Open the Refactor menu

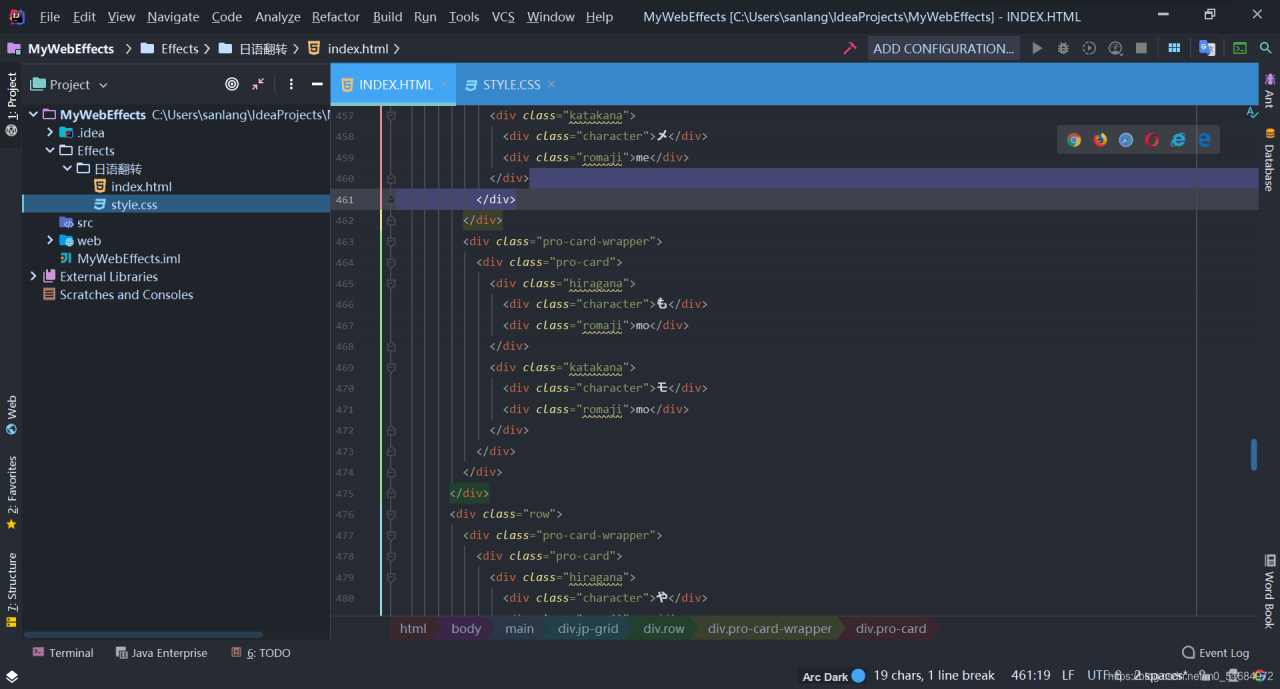pyautogui.click(x=335, y=17)
